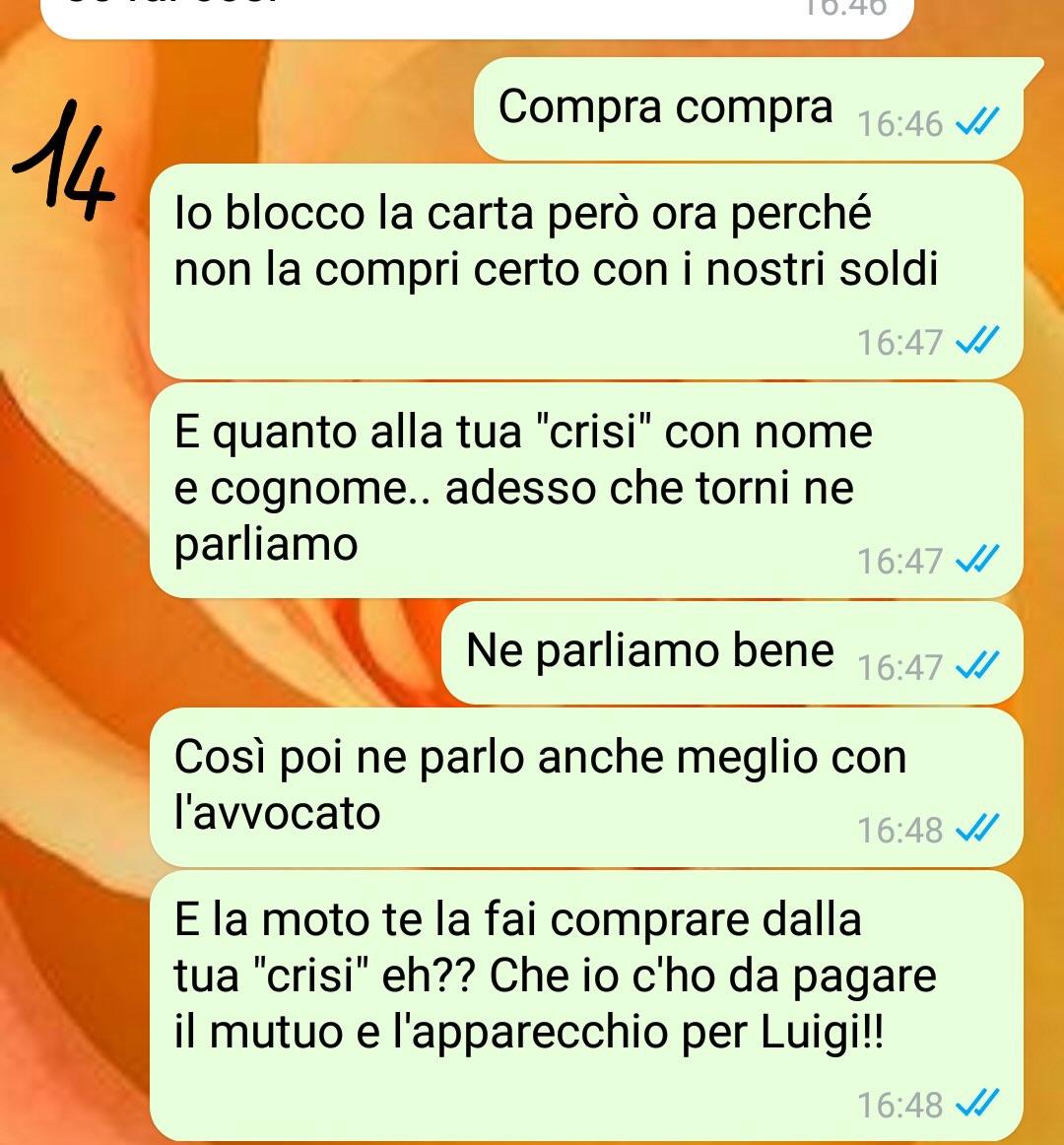Select the 'Ne parliamo bene' message bubble

[x=732, y=653]
